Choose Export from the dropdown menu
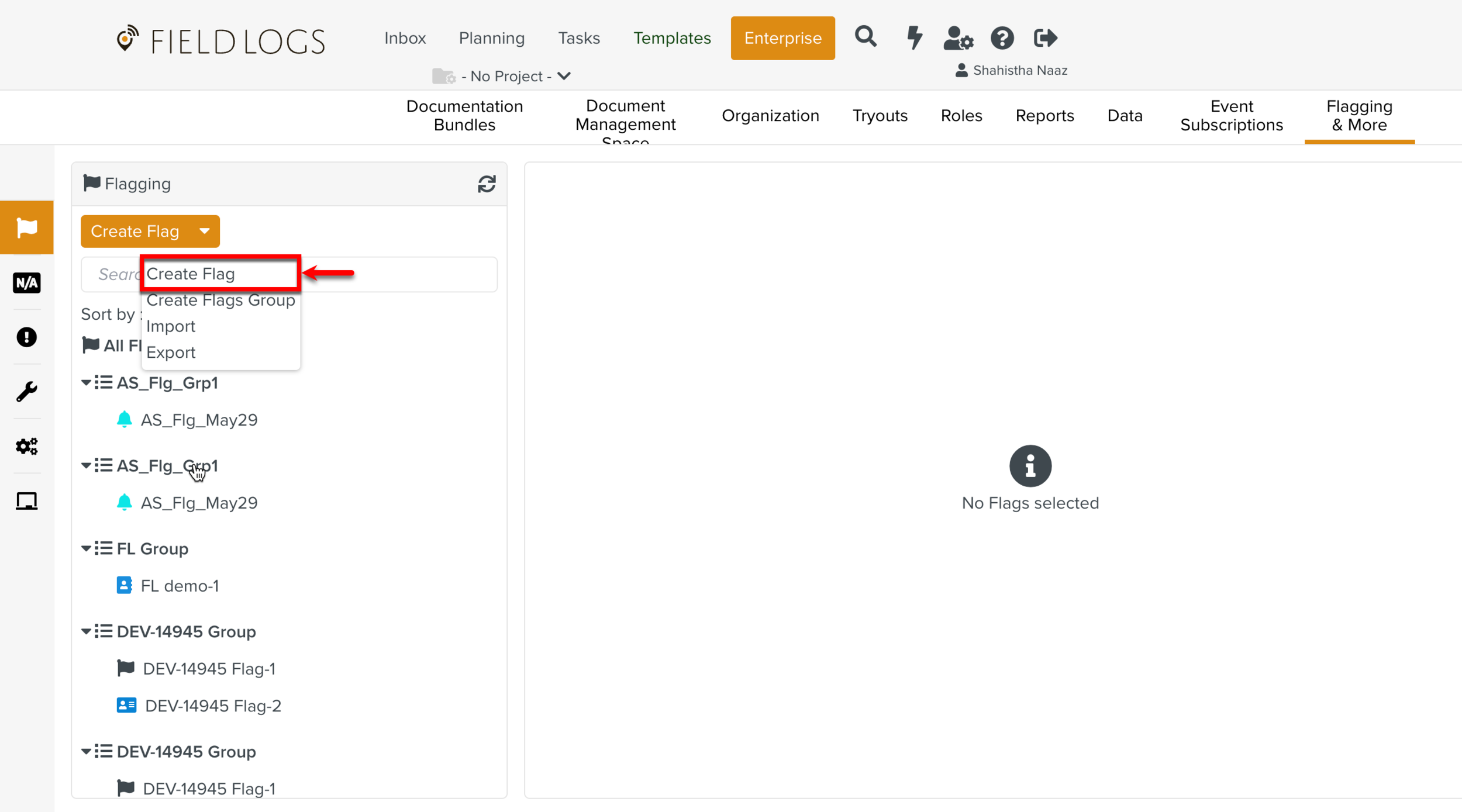 171,353
